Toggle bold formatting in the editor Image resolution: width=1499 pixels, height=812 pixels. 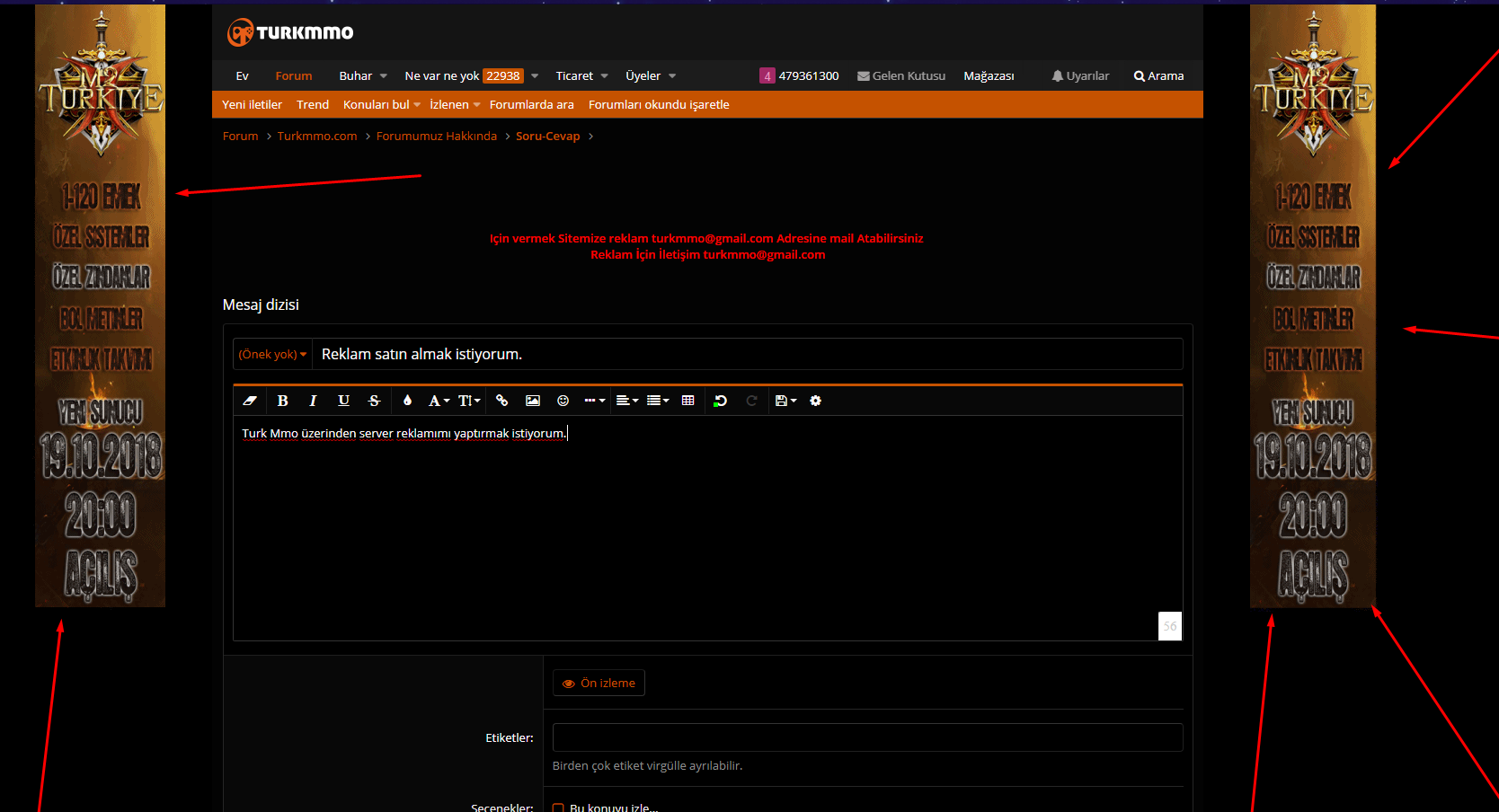click(x=282, y=401)
